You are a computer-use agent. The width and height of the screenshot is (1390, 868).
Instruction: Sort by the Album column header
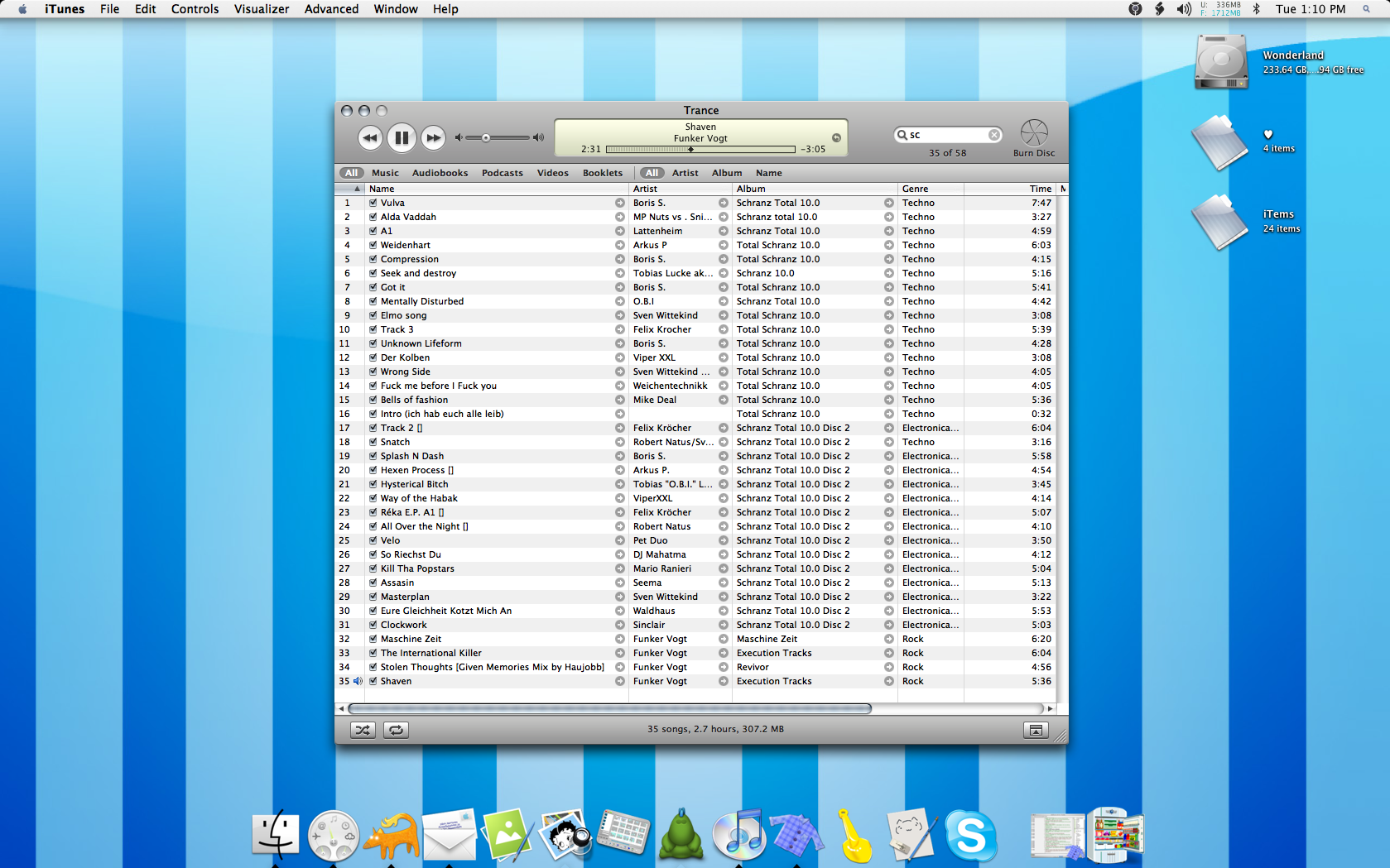point(815,189)
